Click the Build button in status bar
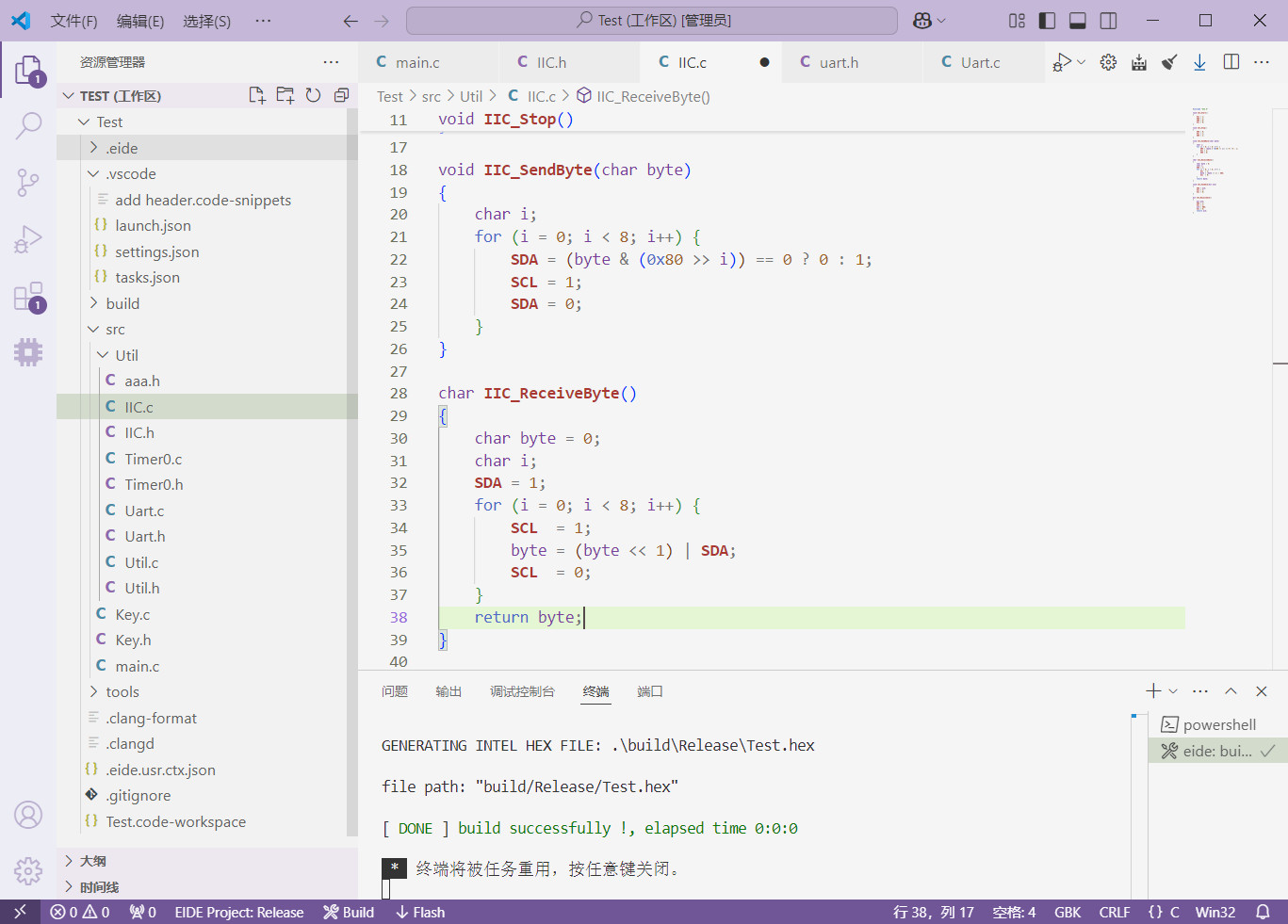 click(x=349, y=912)
